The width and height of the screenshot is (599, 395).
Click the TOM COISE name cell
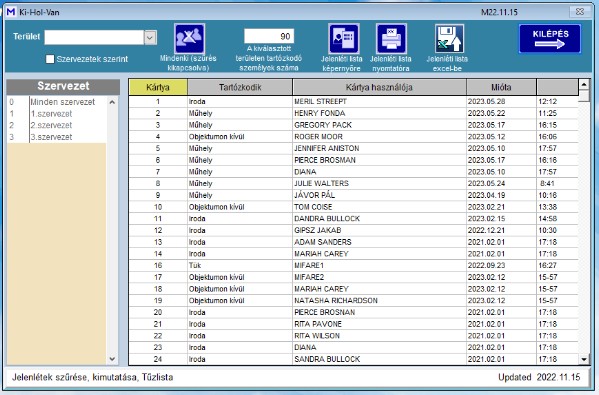[379, 207]
